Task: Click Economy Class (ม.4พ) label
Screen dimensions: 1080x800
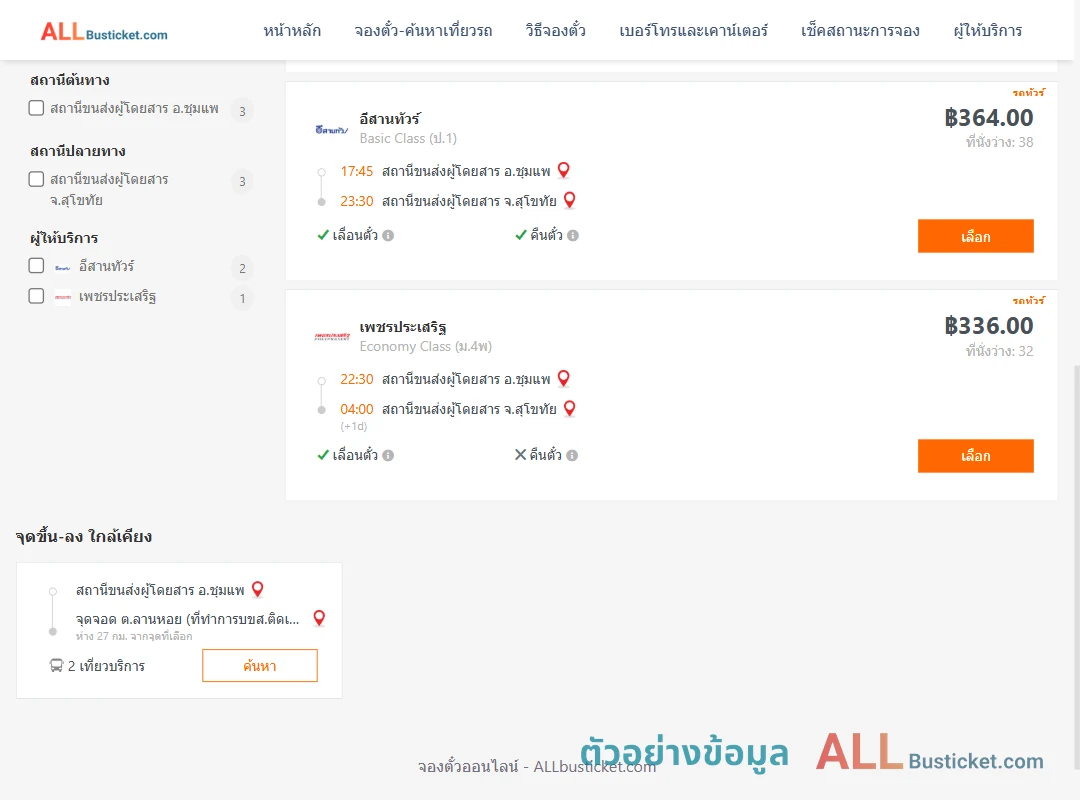Action: click(426, 347)
